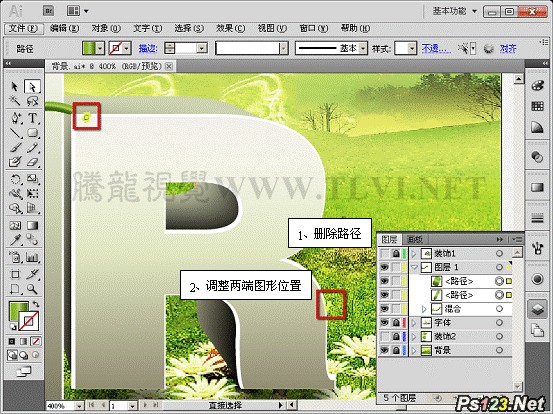Screen dimensions: 553x414
Task: Open the Layers panel flyout menu
Action: coord(517,239)
